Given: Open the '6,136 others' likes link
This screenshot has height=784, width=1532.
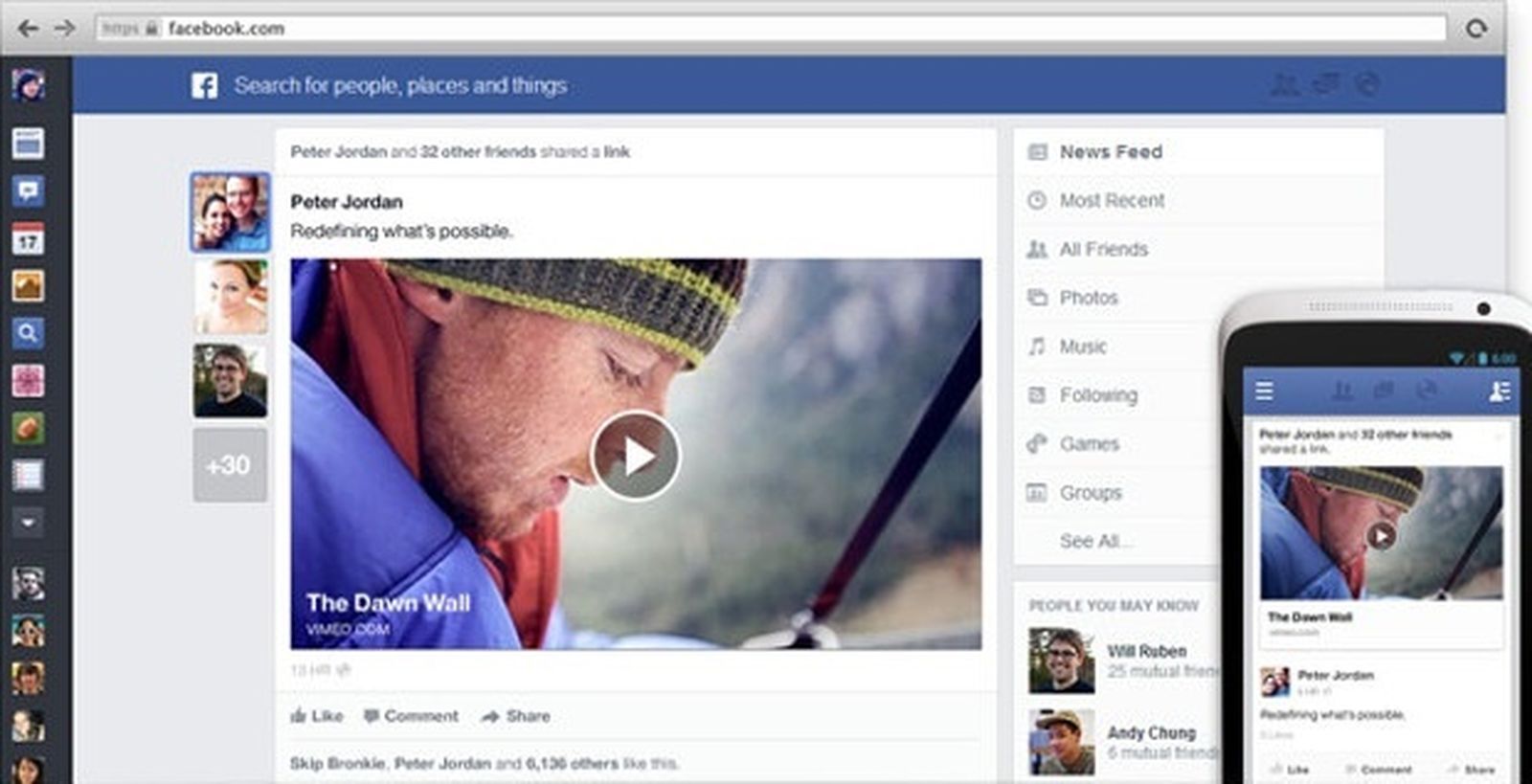Looking at the screenshot, I should click(572, 764).
